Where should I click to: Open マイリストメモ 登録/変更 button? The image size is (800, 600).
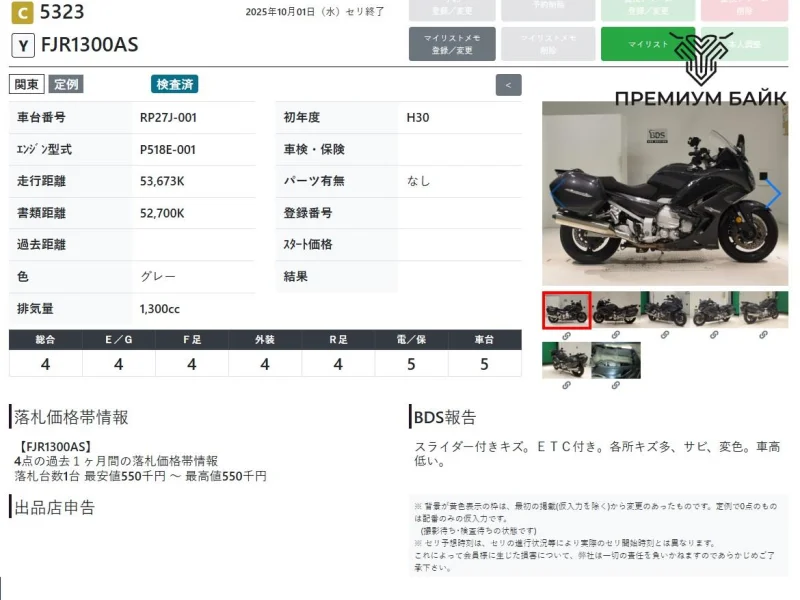pos(452,44)
